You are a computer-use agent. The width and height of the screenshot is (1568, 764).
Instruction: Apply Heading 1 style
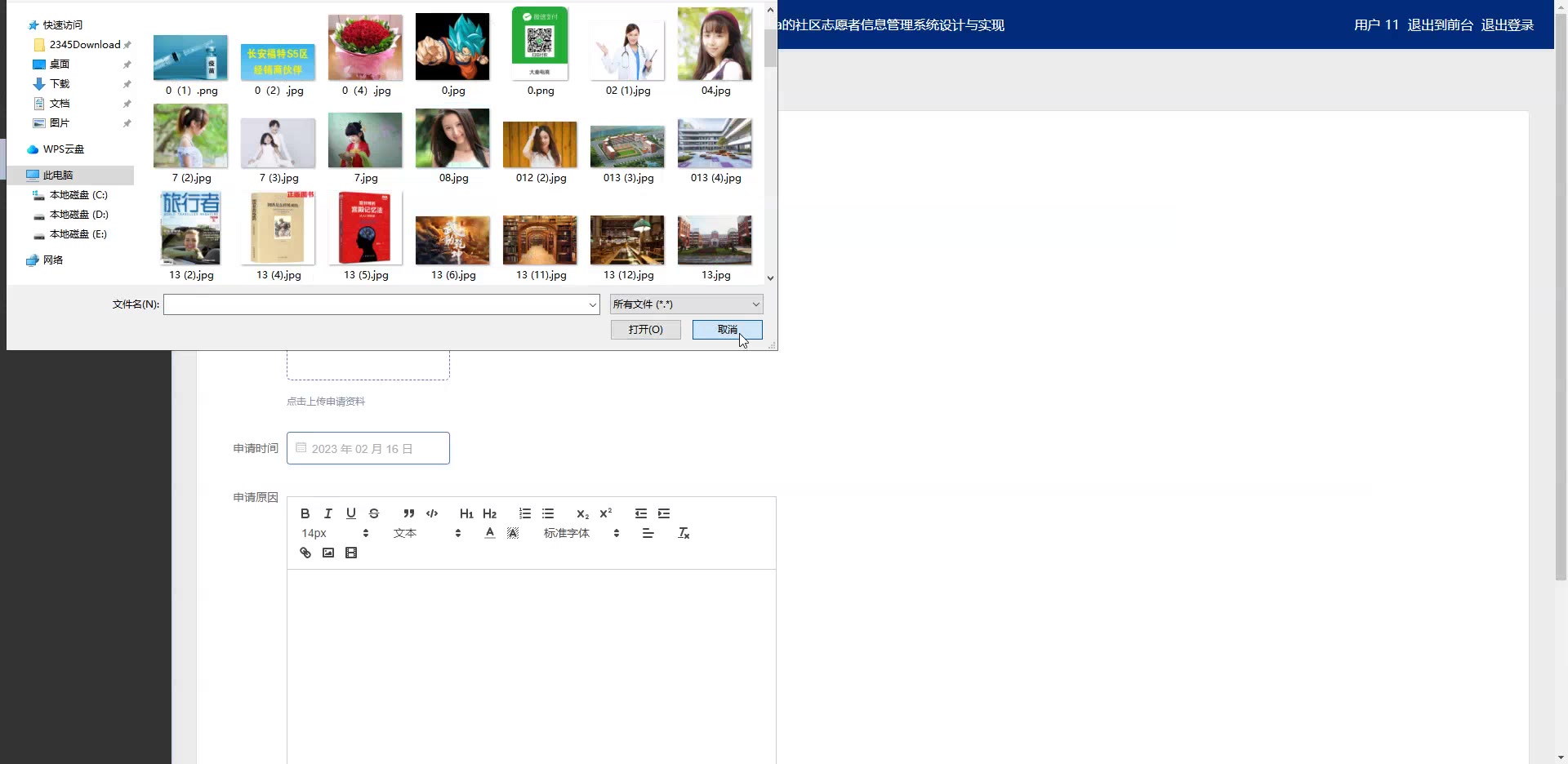tap(466, 513)
